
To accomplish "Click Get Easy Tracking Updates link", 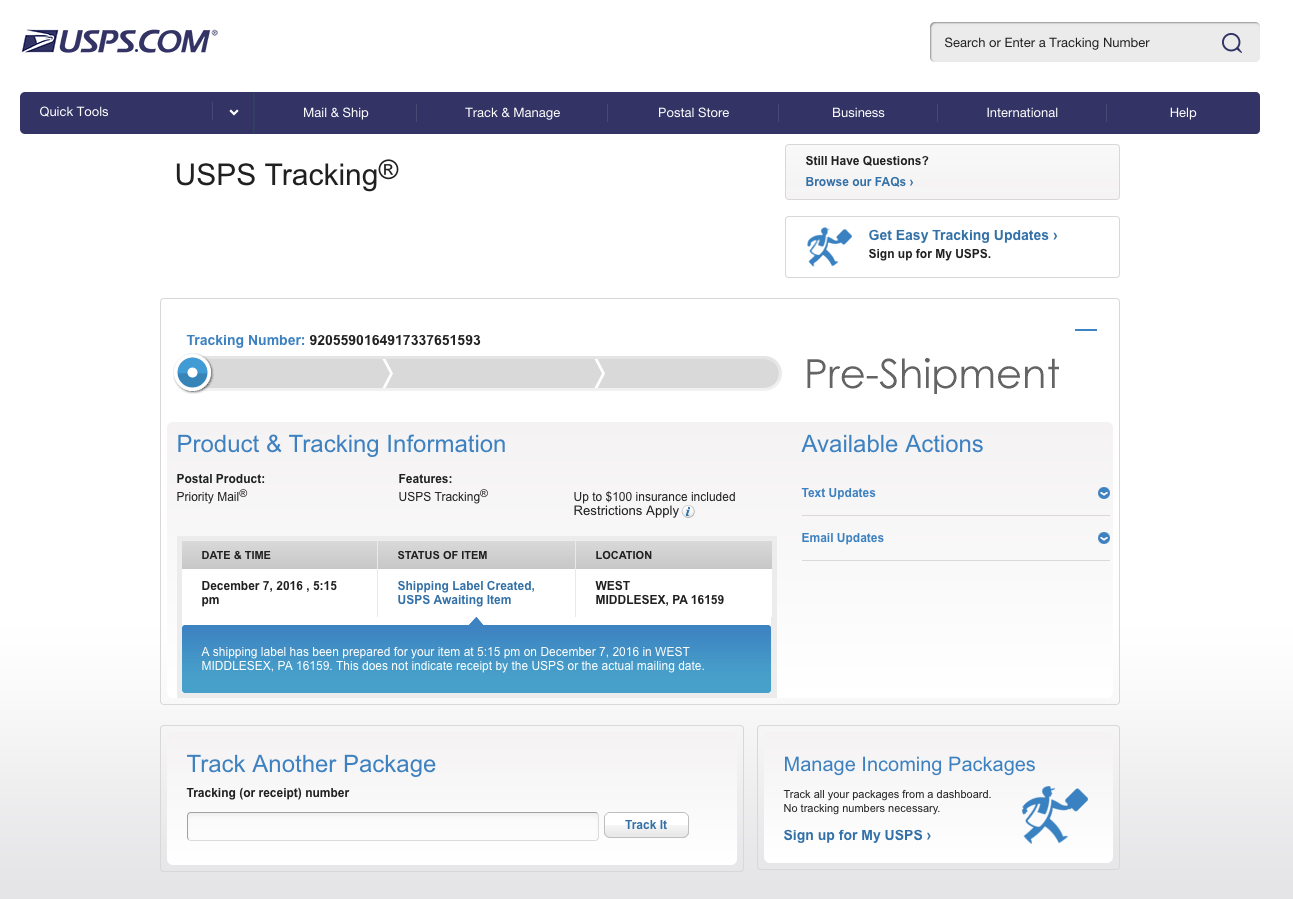I will [x=963, y=235].
